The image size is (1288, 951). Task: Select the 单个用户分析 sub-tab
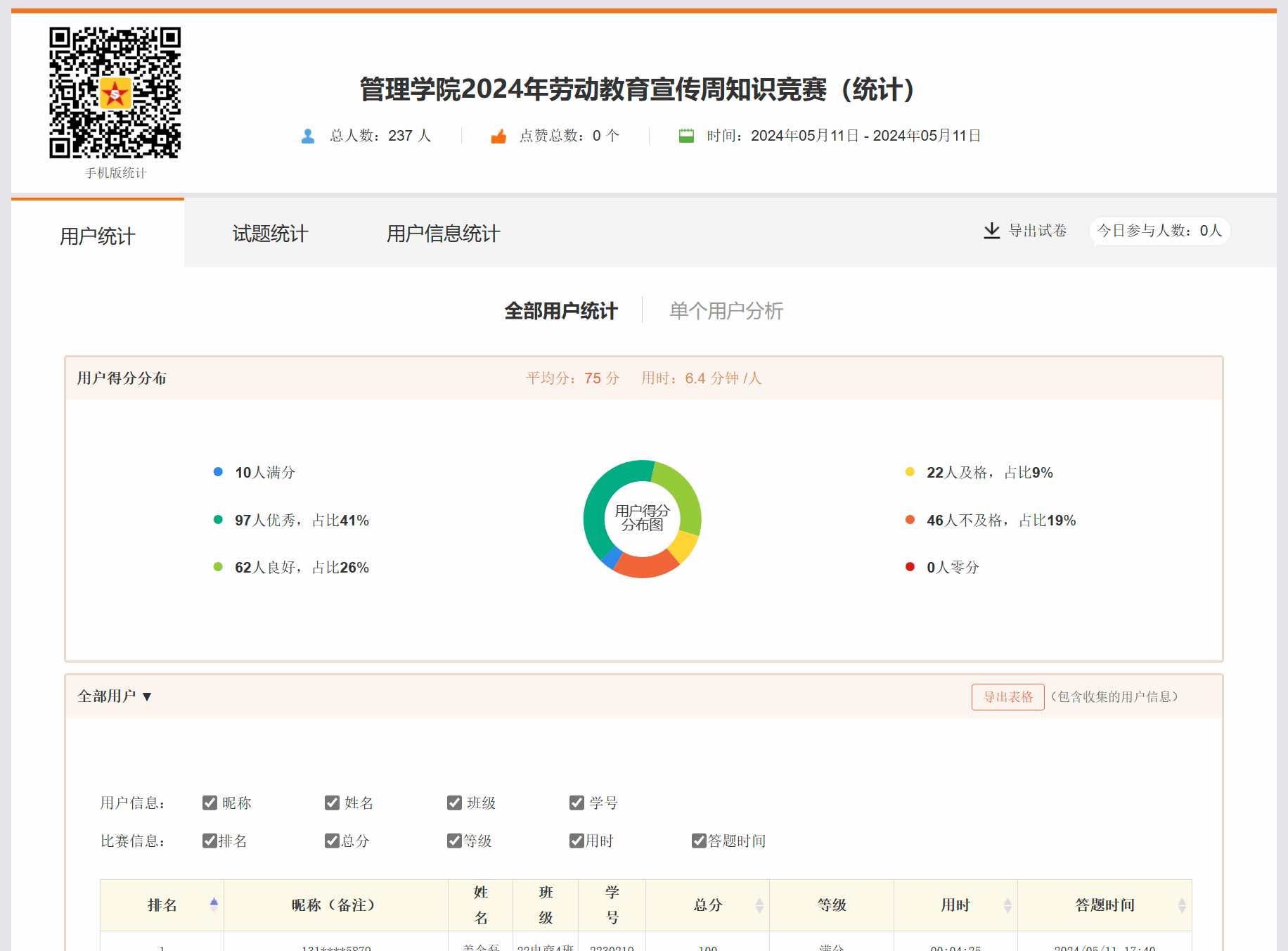pyautogui.click(x=726, y=311)
